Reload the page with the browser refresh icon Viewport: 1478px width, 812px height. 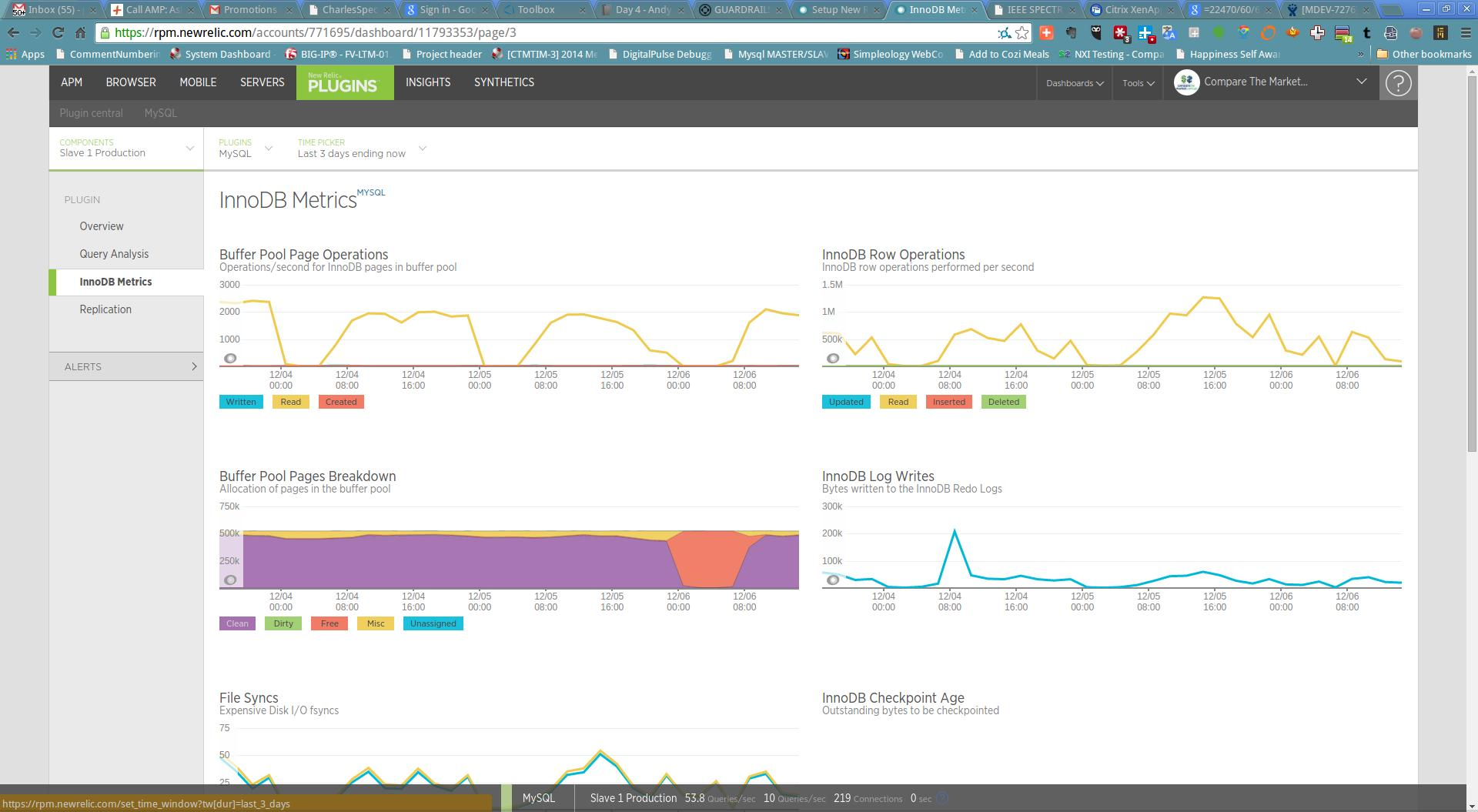coord(58,32)
